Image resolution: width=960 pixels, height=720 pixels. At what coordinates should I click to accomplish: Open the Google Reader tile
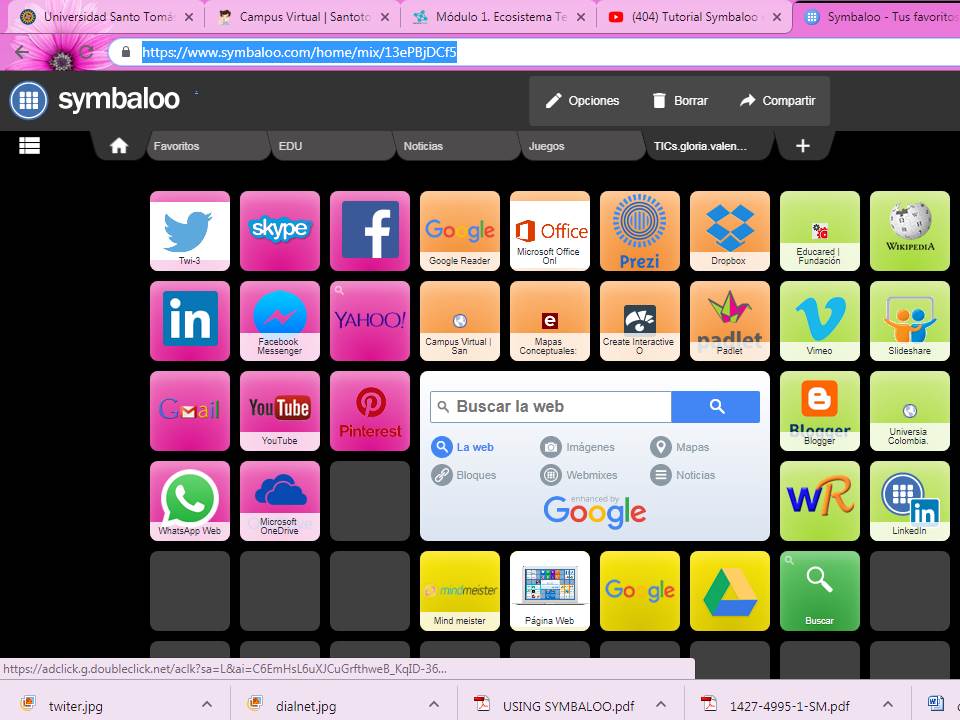(x=460, y=231)
